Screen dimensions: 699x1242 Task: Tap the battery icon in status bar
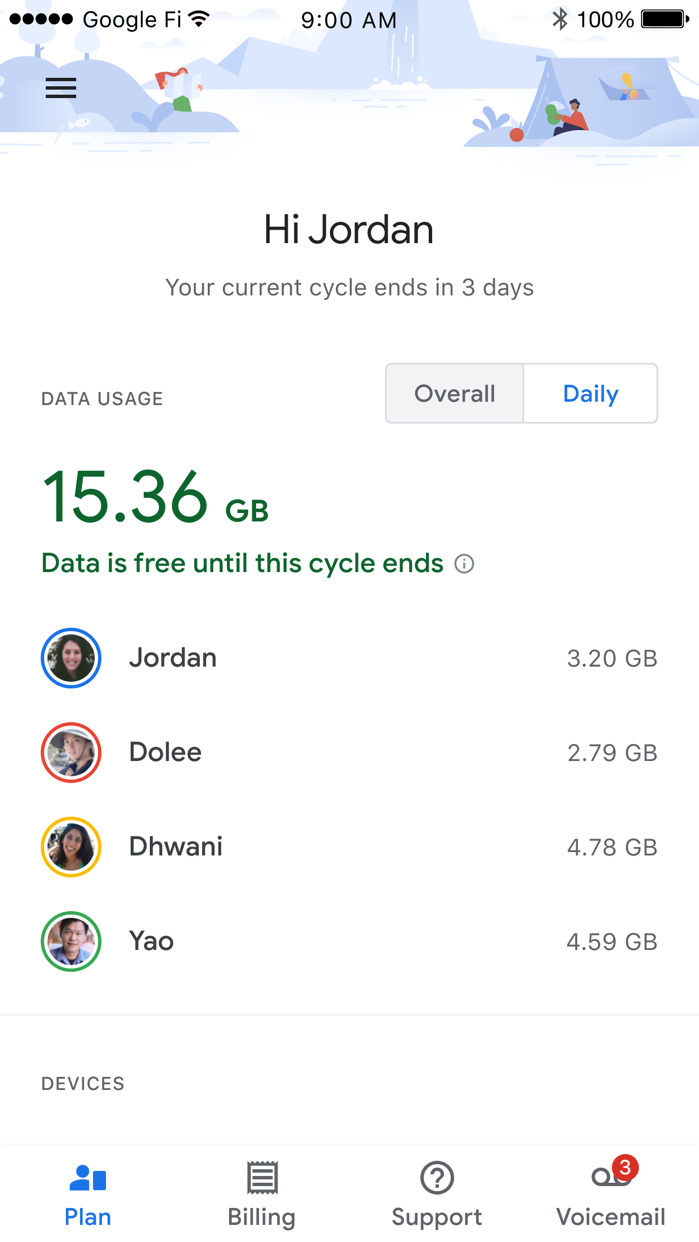pos(663,19)
